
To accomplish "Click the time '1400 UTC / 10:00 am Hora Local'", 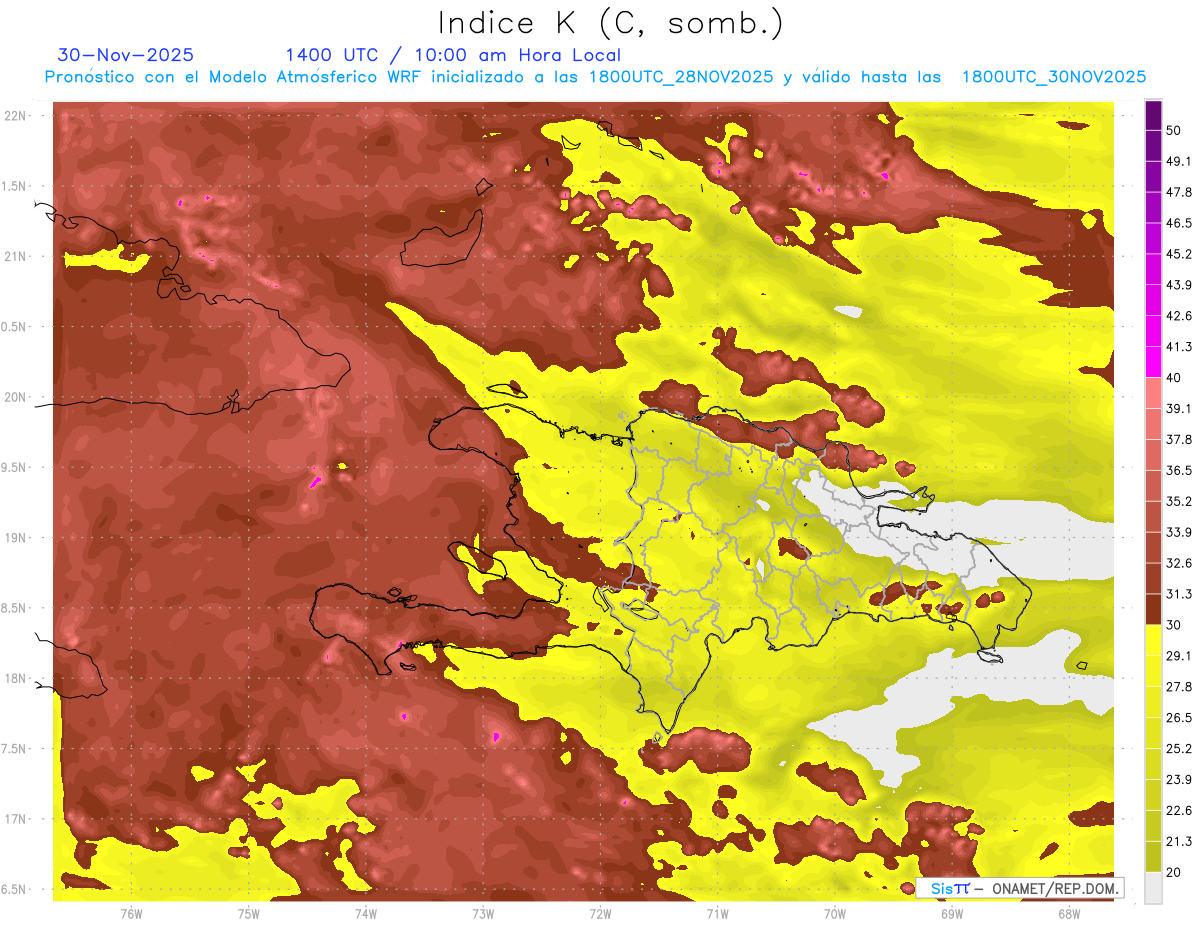I will point(453,55).
